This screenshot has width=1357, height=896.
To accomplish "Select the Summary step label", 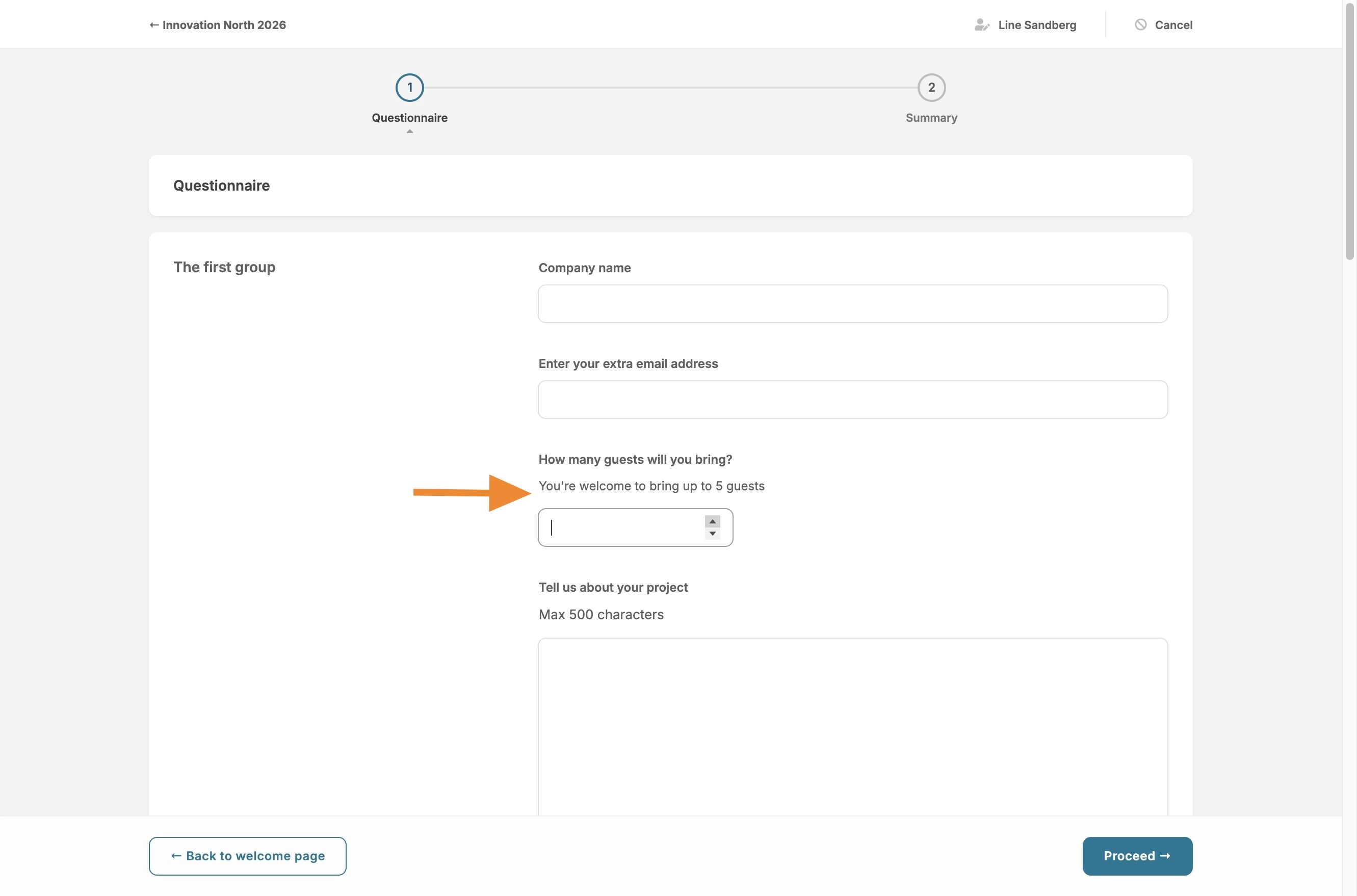I will [931, 118].
